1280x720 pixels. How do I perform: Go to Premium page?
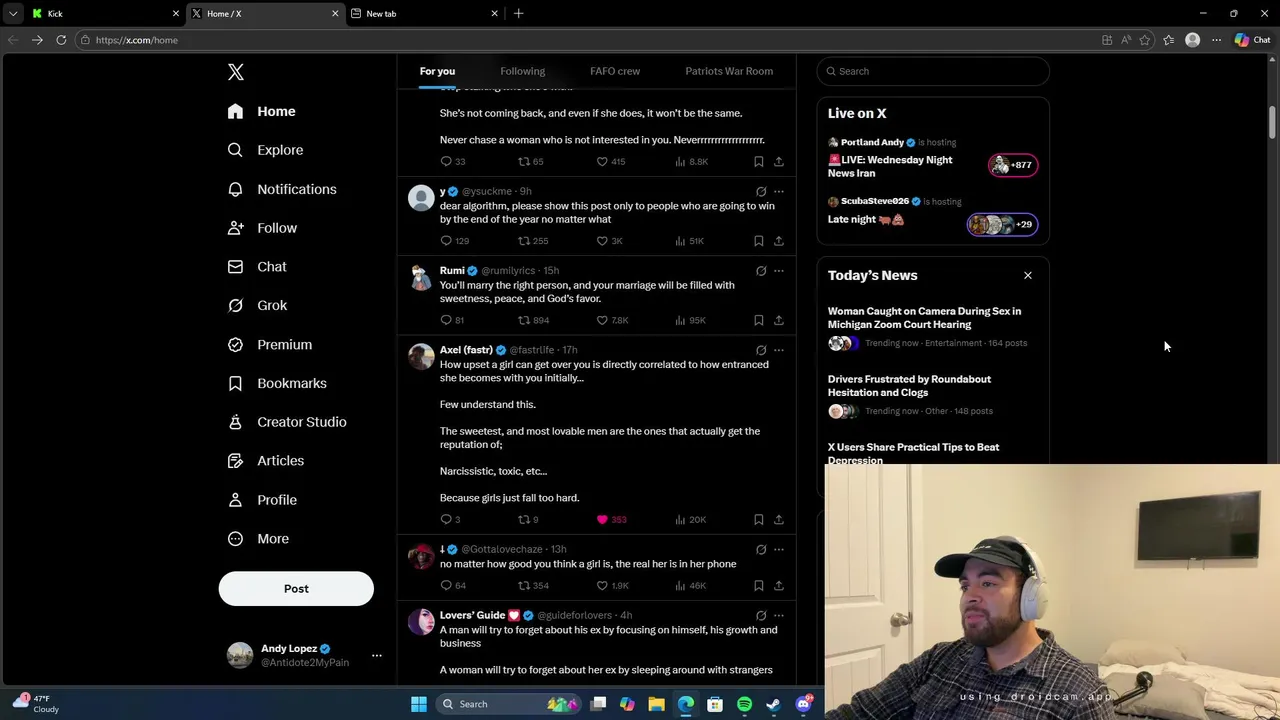(x=270, y=344)
